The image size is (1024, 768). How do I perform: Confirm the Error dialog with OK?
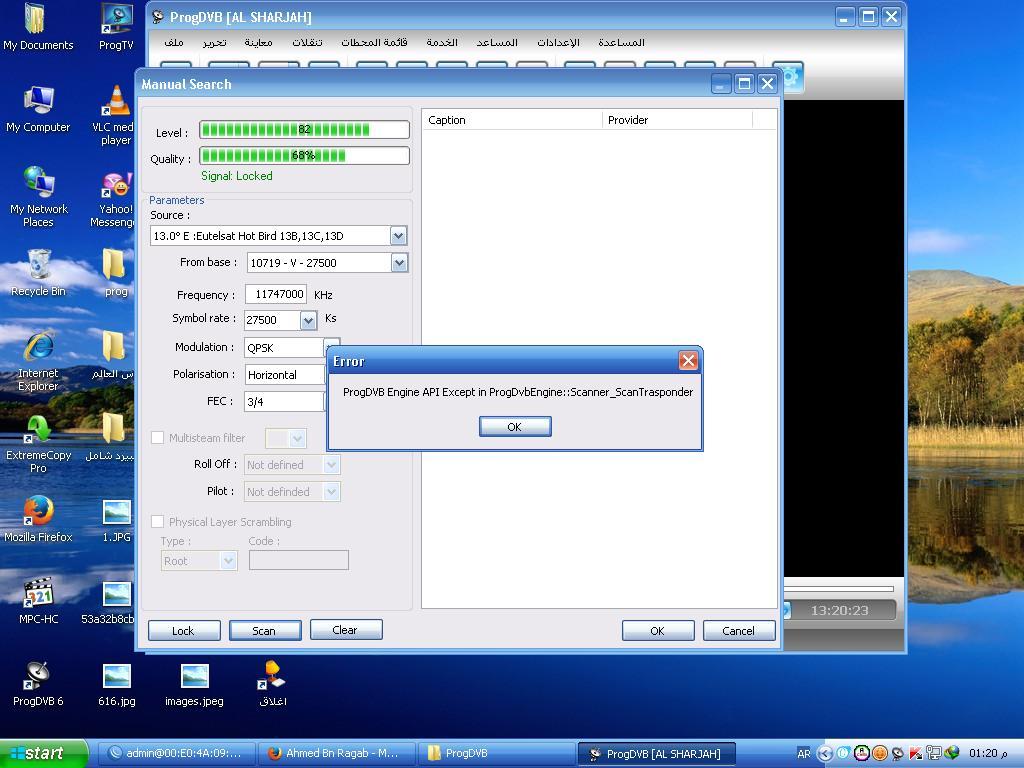click(515, 426)
